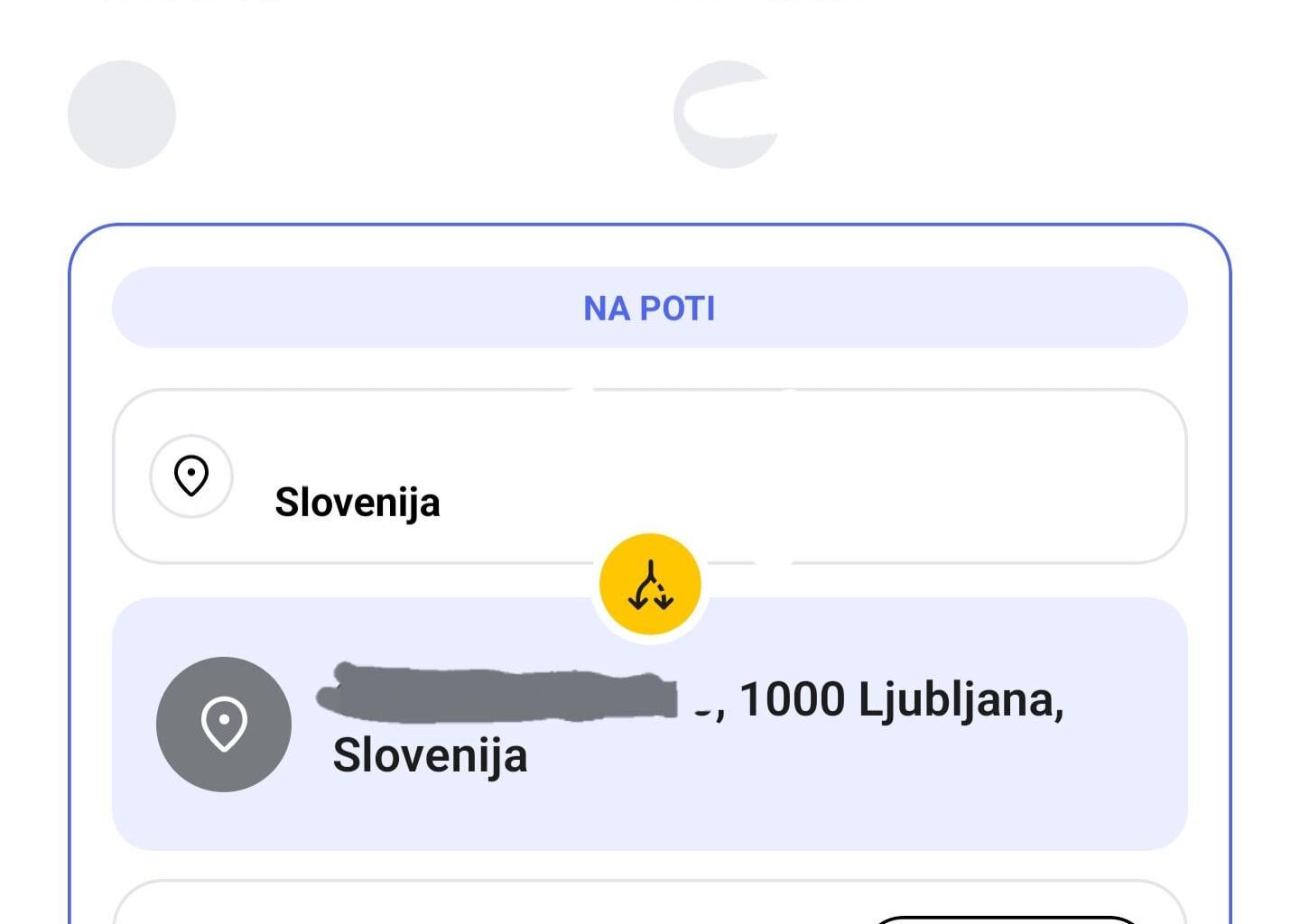Image resolution: width=1300 pixels, height=924 pixels.
Task: Click the Slovenija pickup text
Action: pos(357,503)
